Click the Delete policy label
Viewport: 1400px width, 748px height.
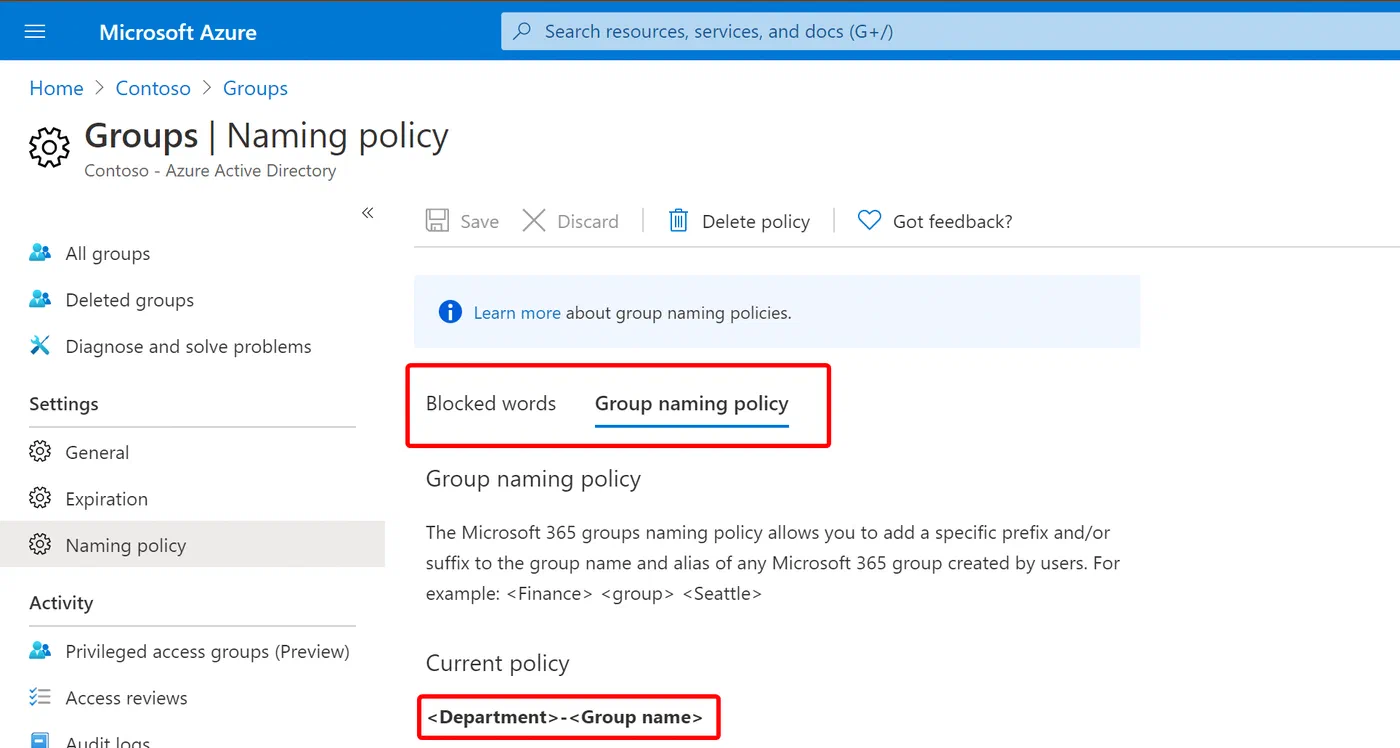tap(756, 221)
